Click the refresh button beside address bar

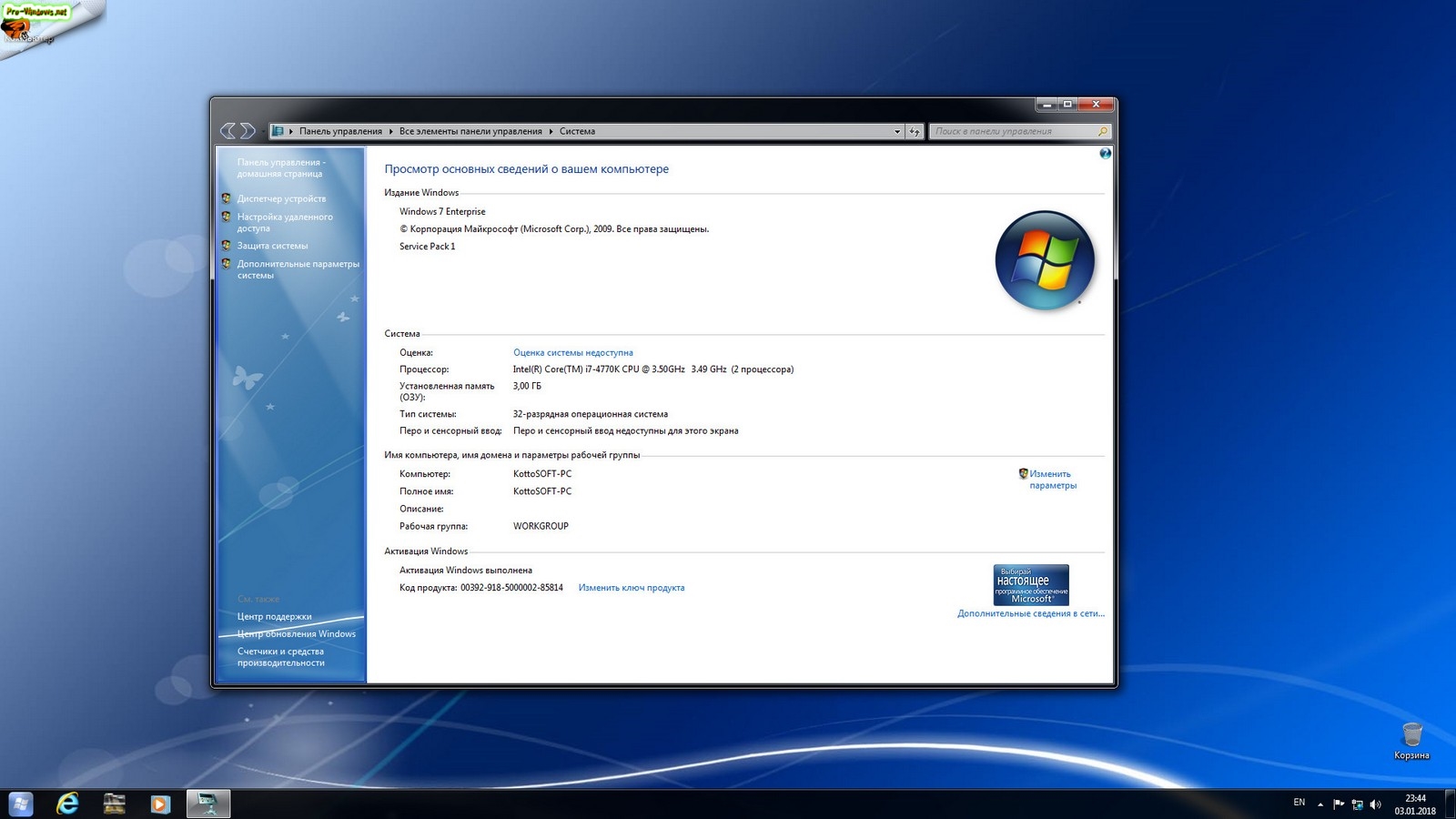coord(915,131)
